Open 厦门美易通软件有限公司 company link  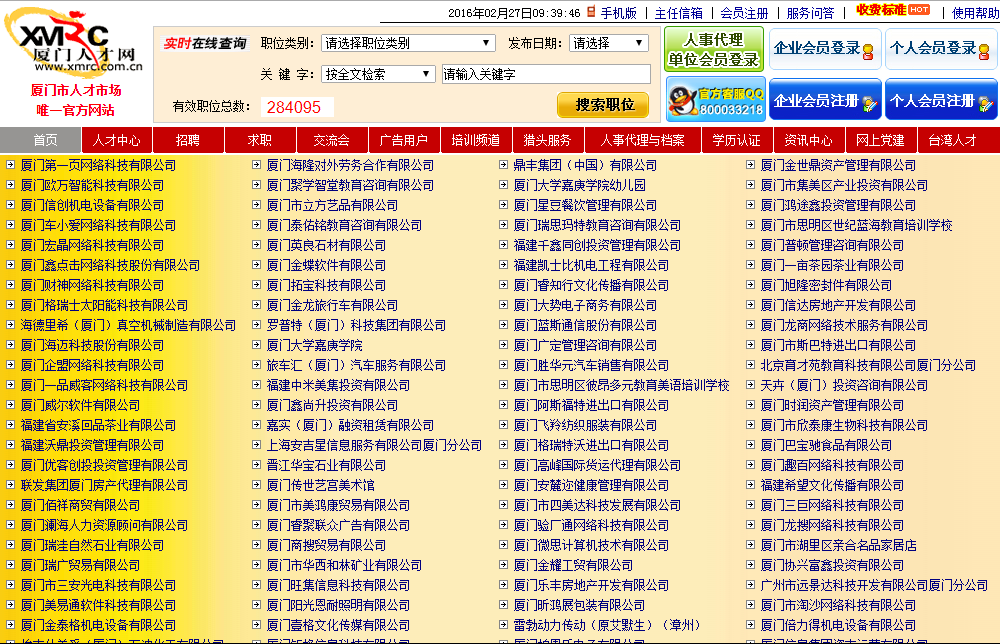98,605
